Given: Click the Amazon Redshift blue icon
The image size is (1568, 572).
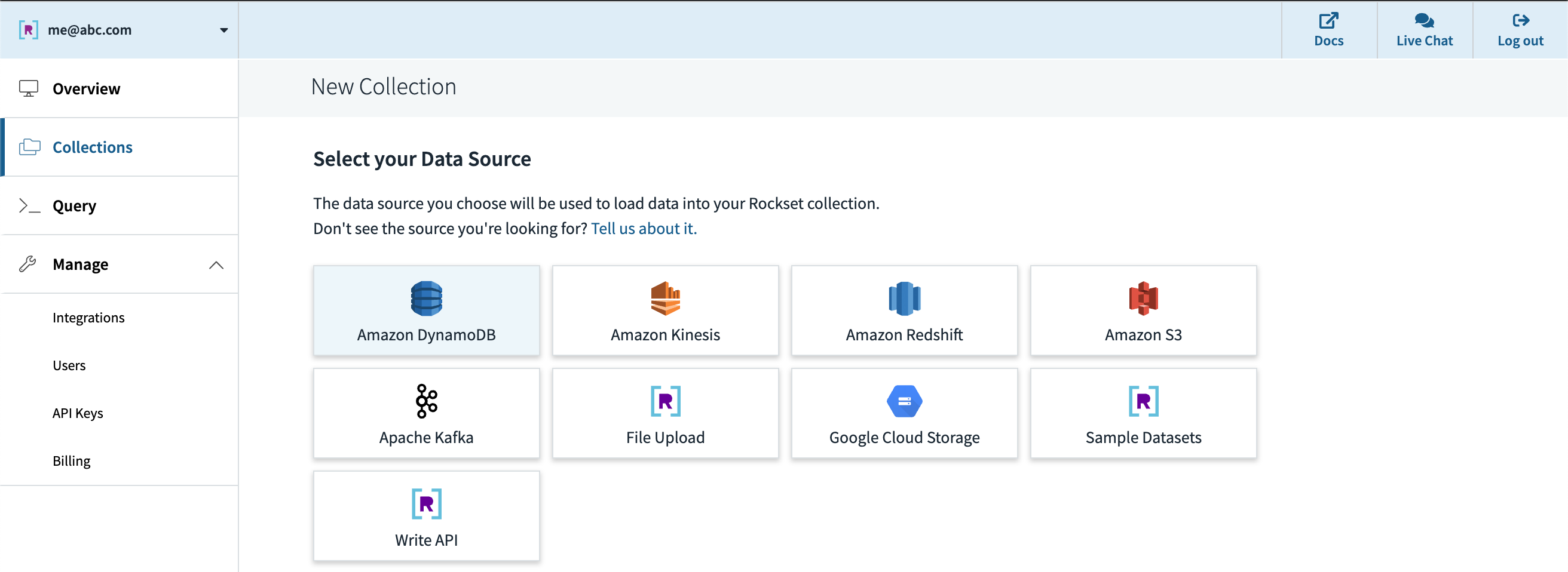Looking at the screenshot, I should (905, 298).
